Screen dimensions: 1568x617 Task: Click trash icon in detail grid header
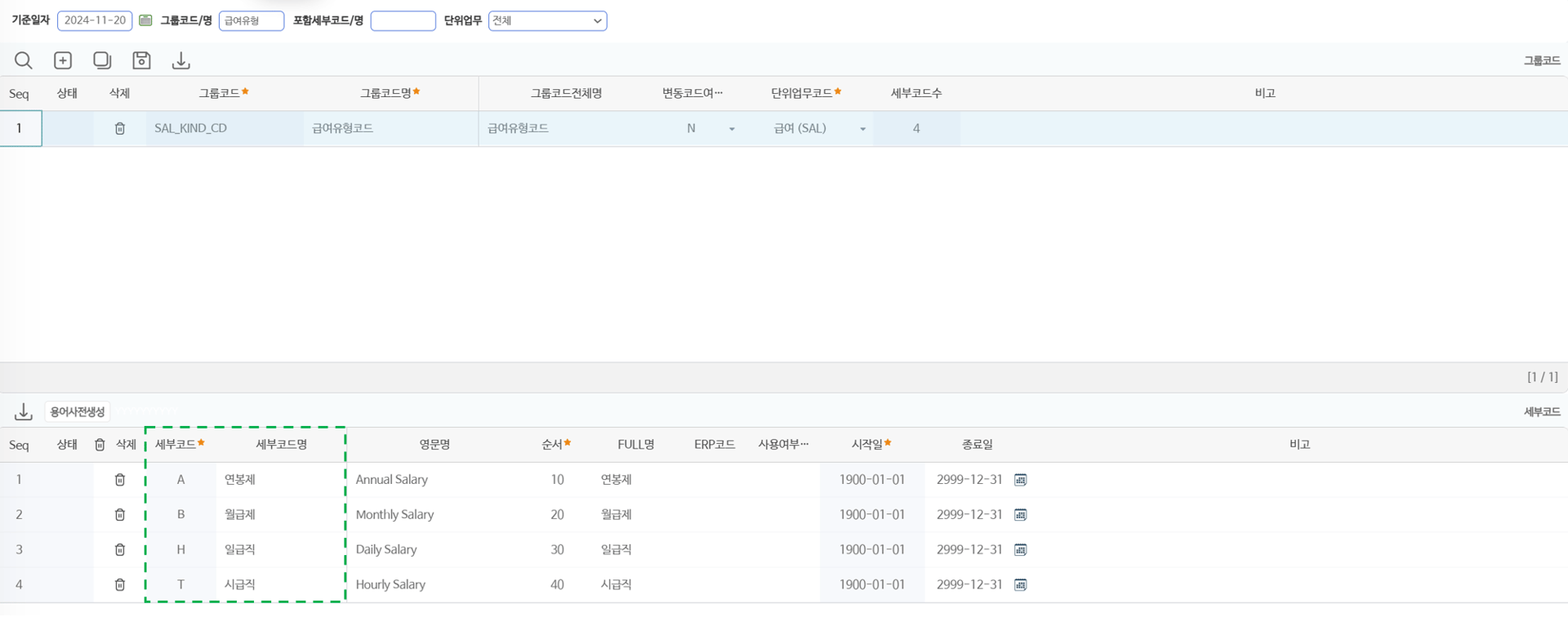point(100,445)
